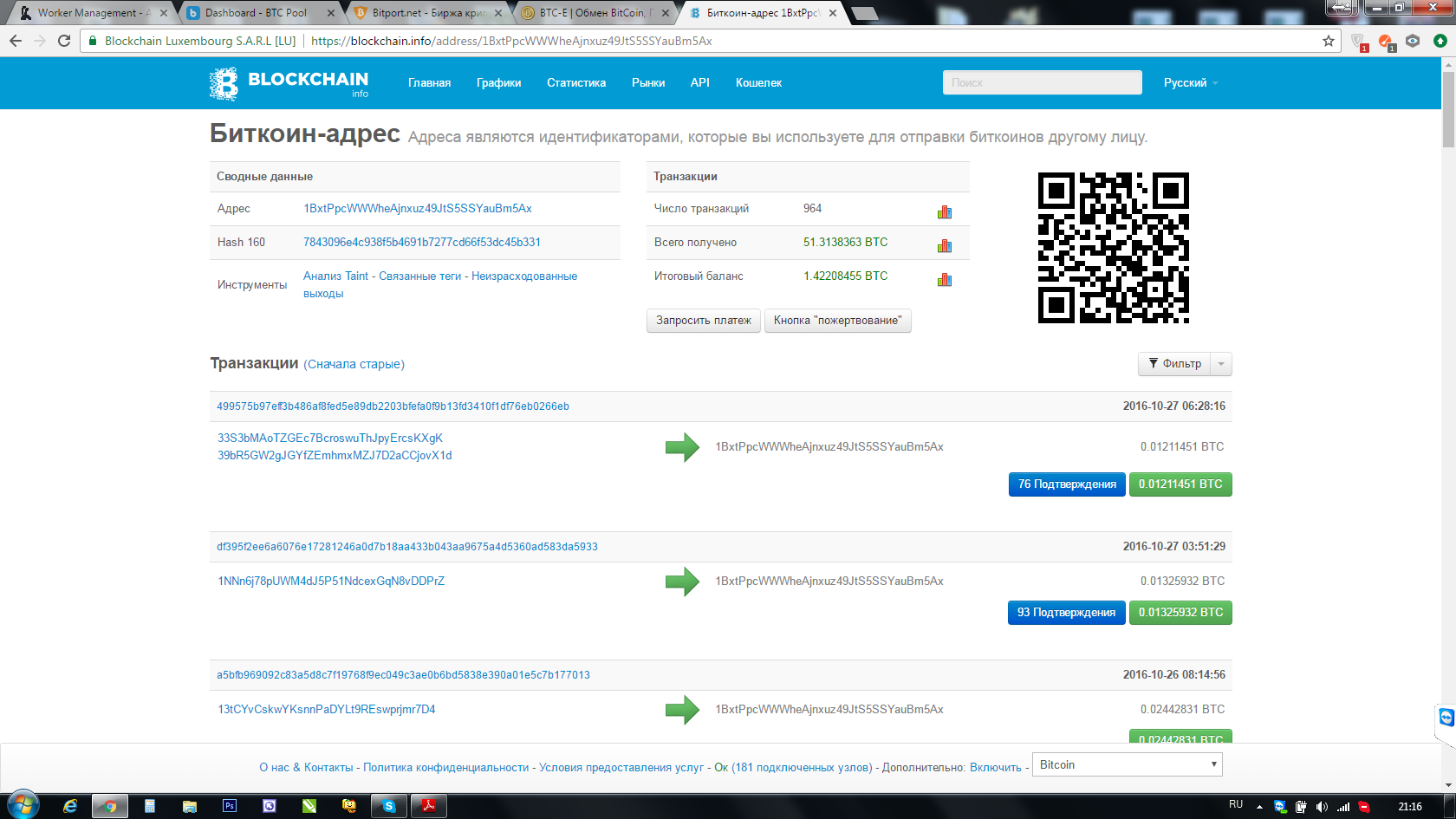
Task: Open the orange broom extension icon
Action: pyautogui.click(x=1386, y=42)
